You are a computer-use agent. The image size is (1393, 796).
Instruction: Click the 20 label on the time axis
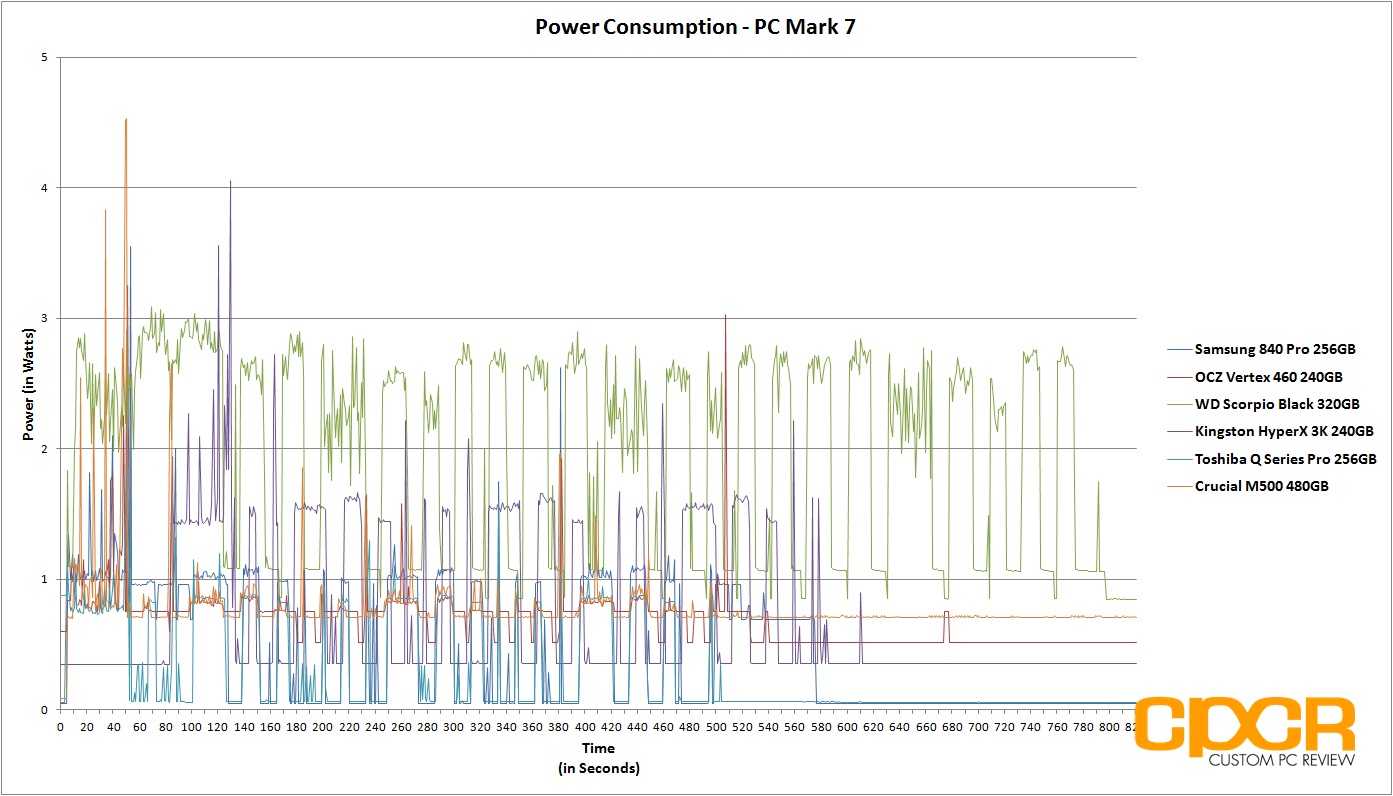click(86, 727)
